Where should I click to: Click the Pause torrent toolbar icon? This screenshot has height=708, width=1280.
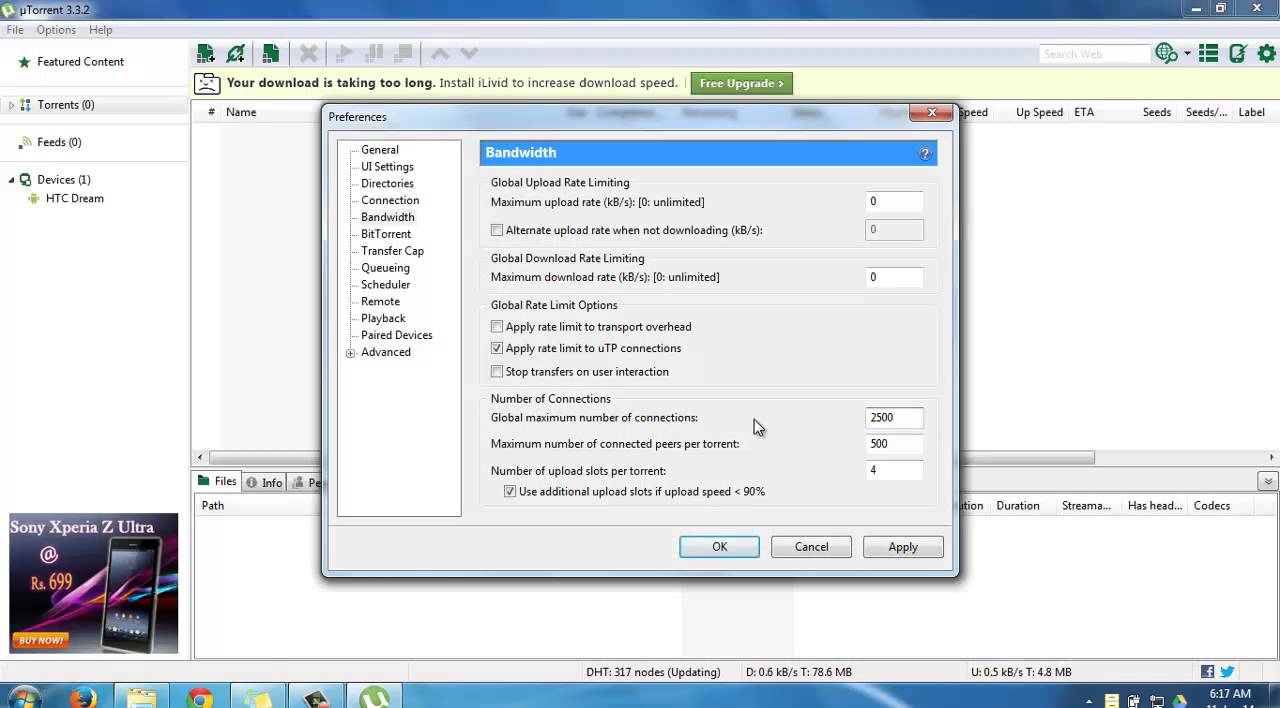click(x=375, y=54)
